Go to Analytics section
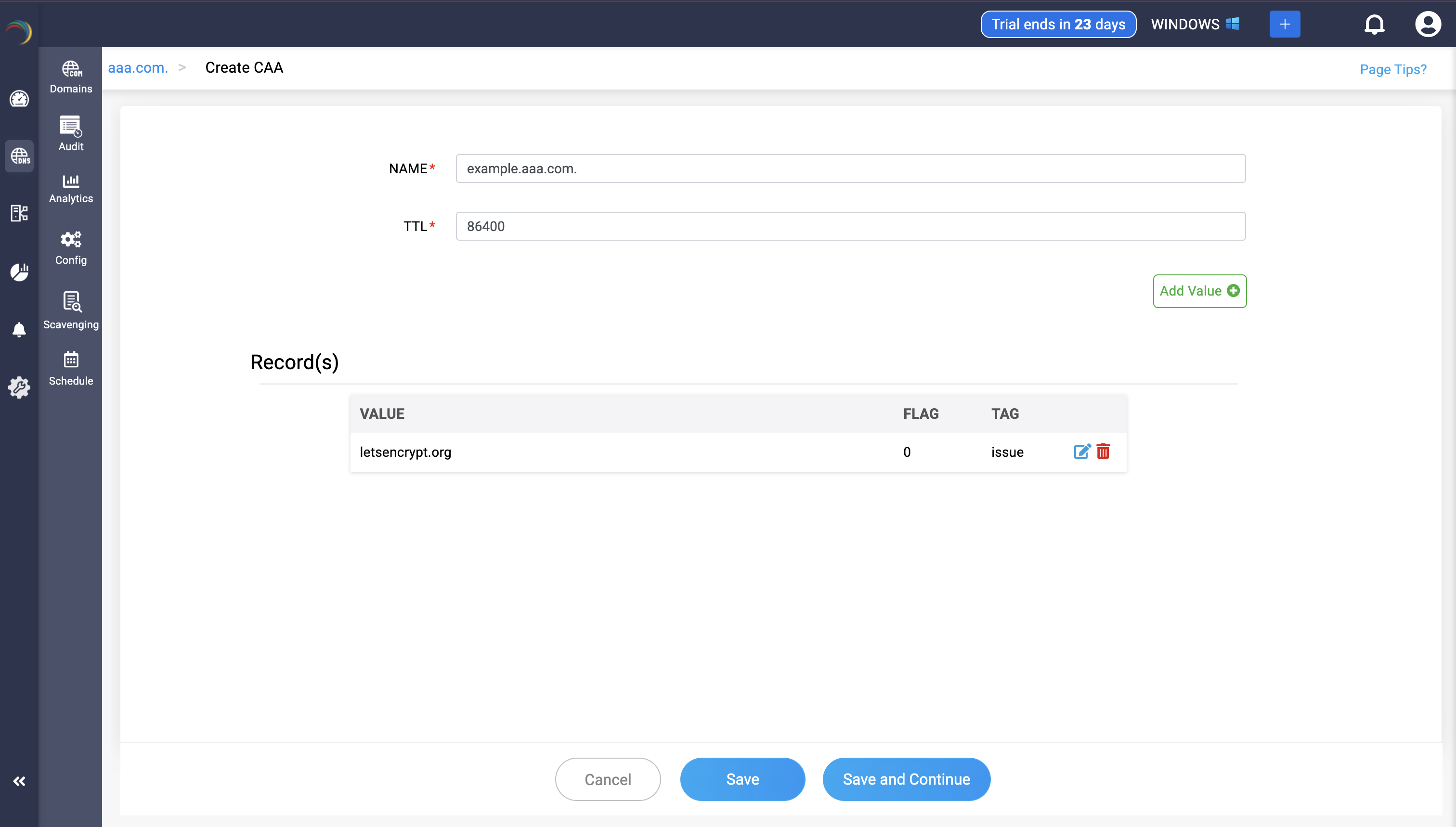1456x827 pixels. [71, 189]
